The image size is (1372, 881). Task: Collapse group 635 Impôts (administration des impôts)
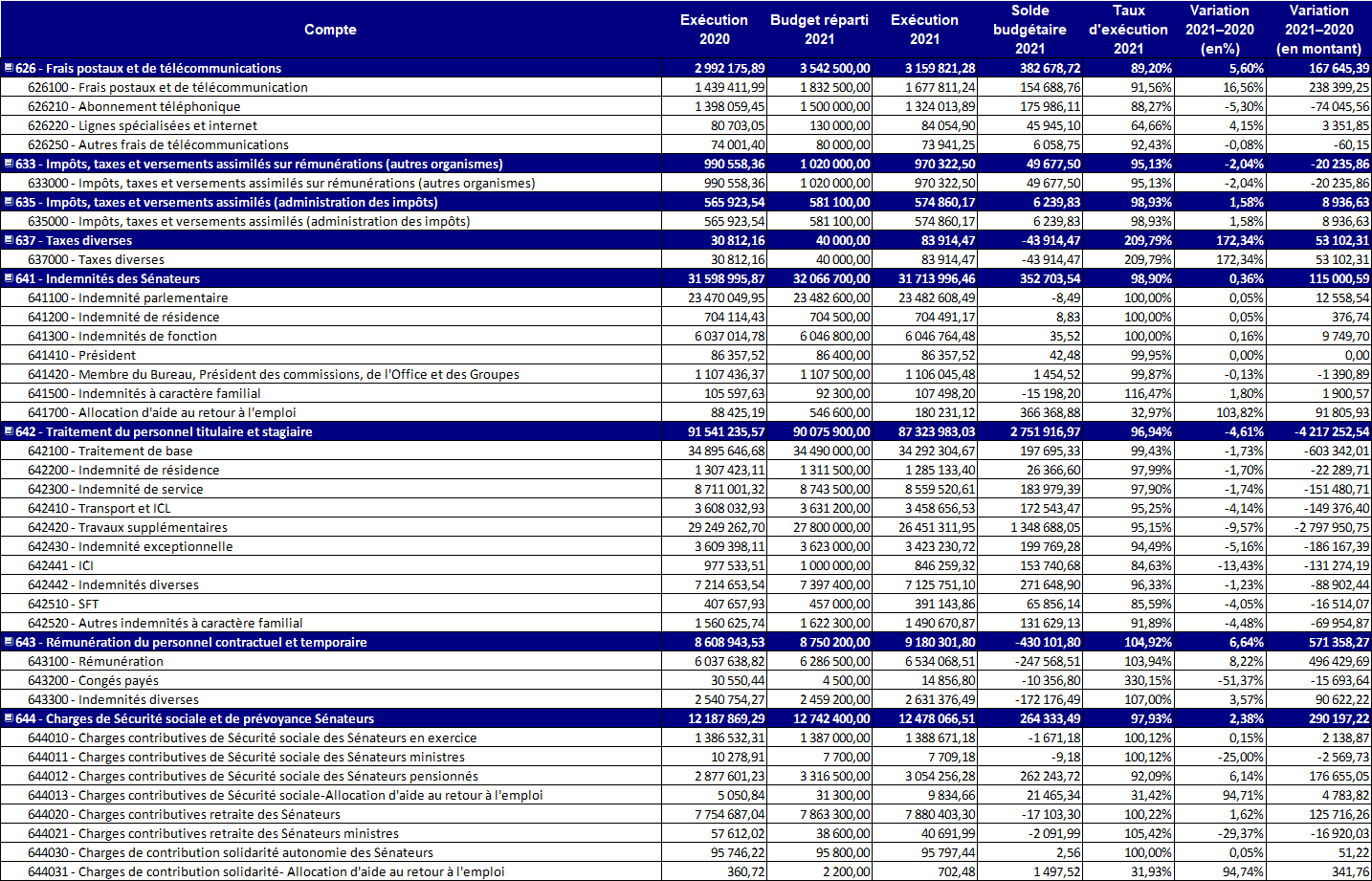pyautogui.click(x=9, y=202)
